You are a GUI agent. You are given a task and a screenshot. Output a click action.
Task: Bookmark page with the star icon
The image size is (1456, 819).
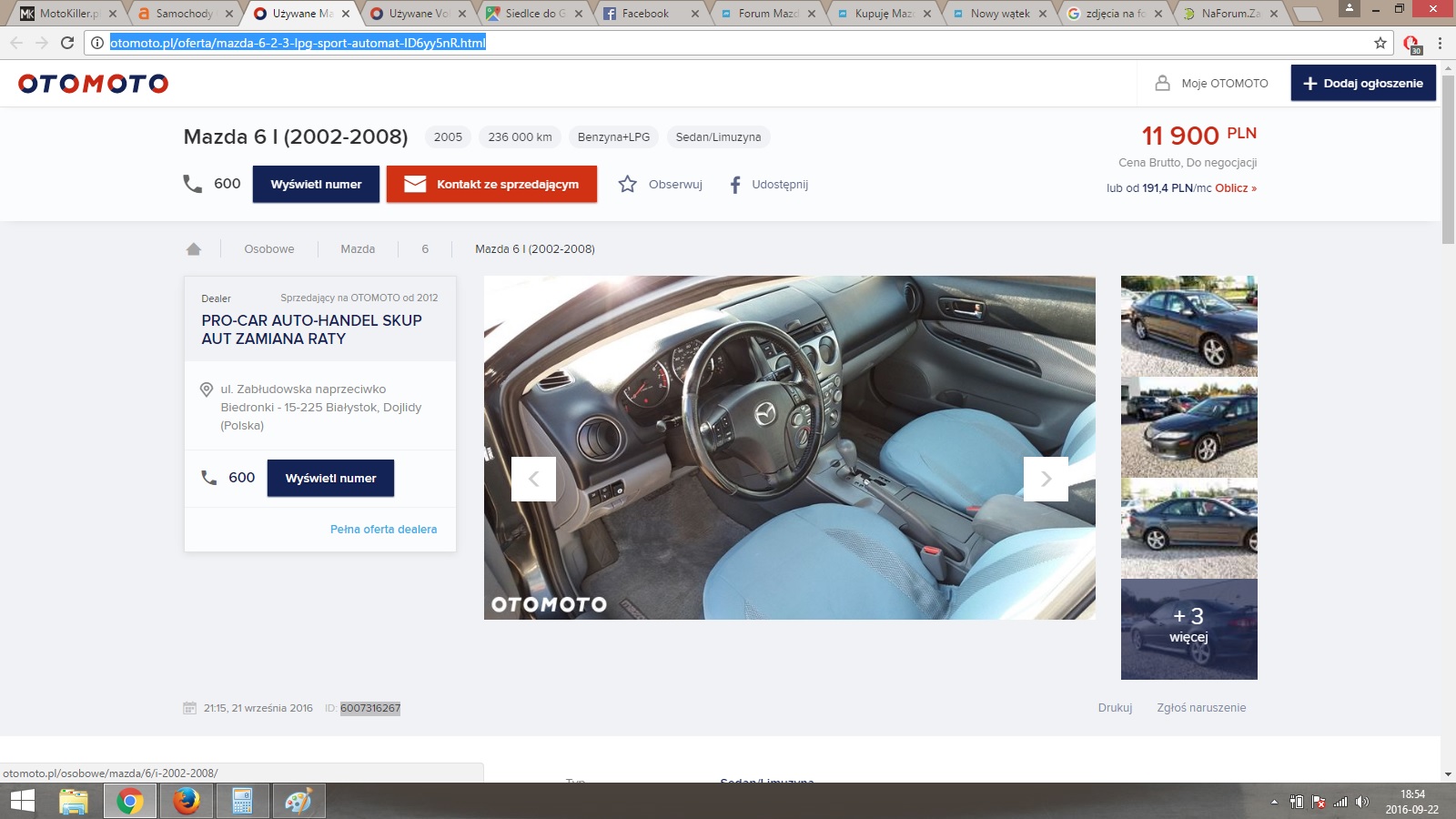(x=1380, y=43)
